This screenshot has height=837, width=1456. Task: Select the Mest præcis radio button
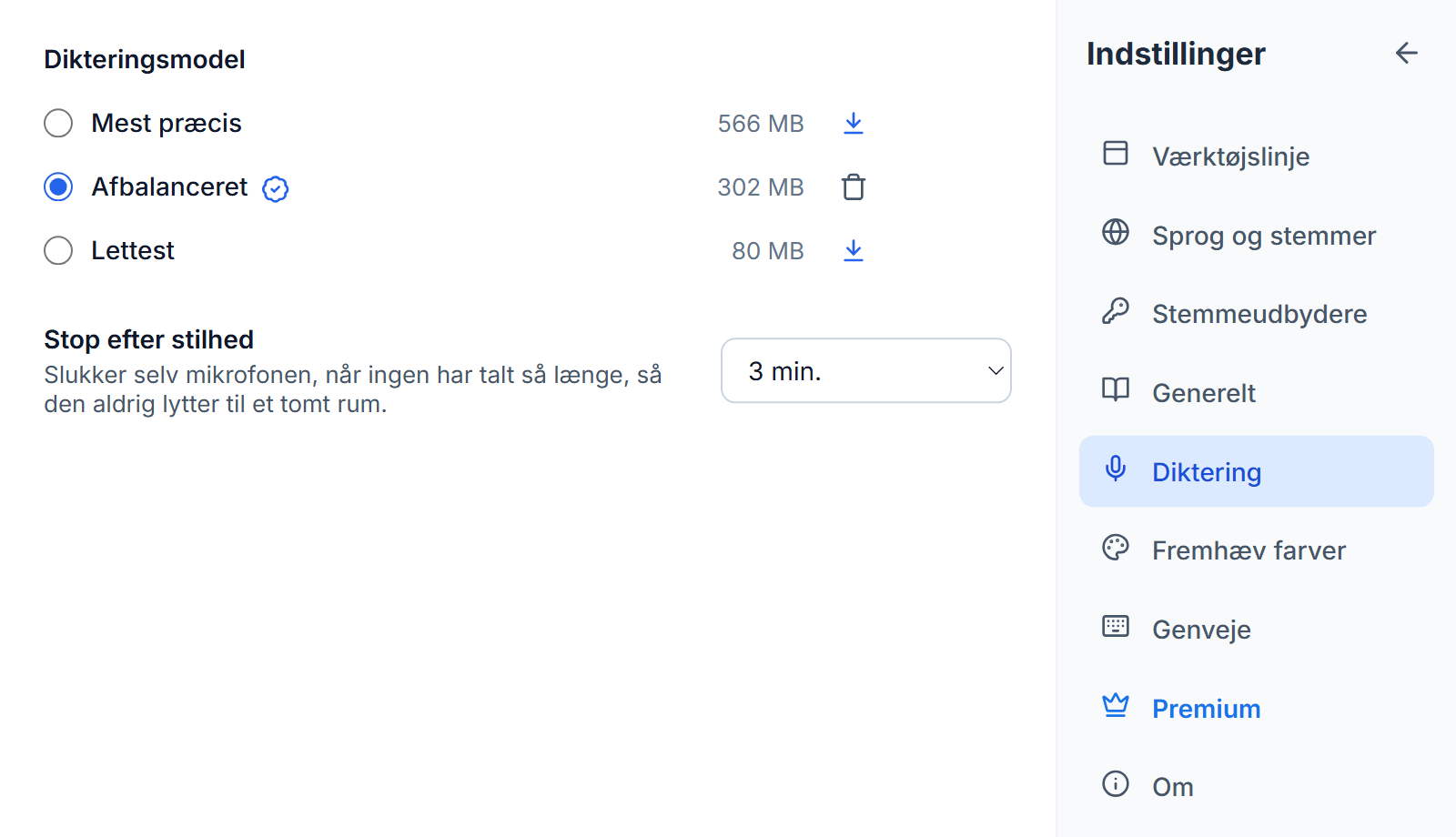(x=58, y=123)
